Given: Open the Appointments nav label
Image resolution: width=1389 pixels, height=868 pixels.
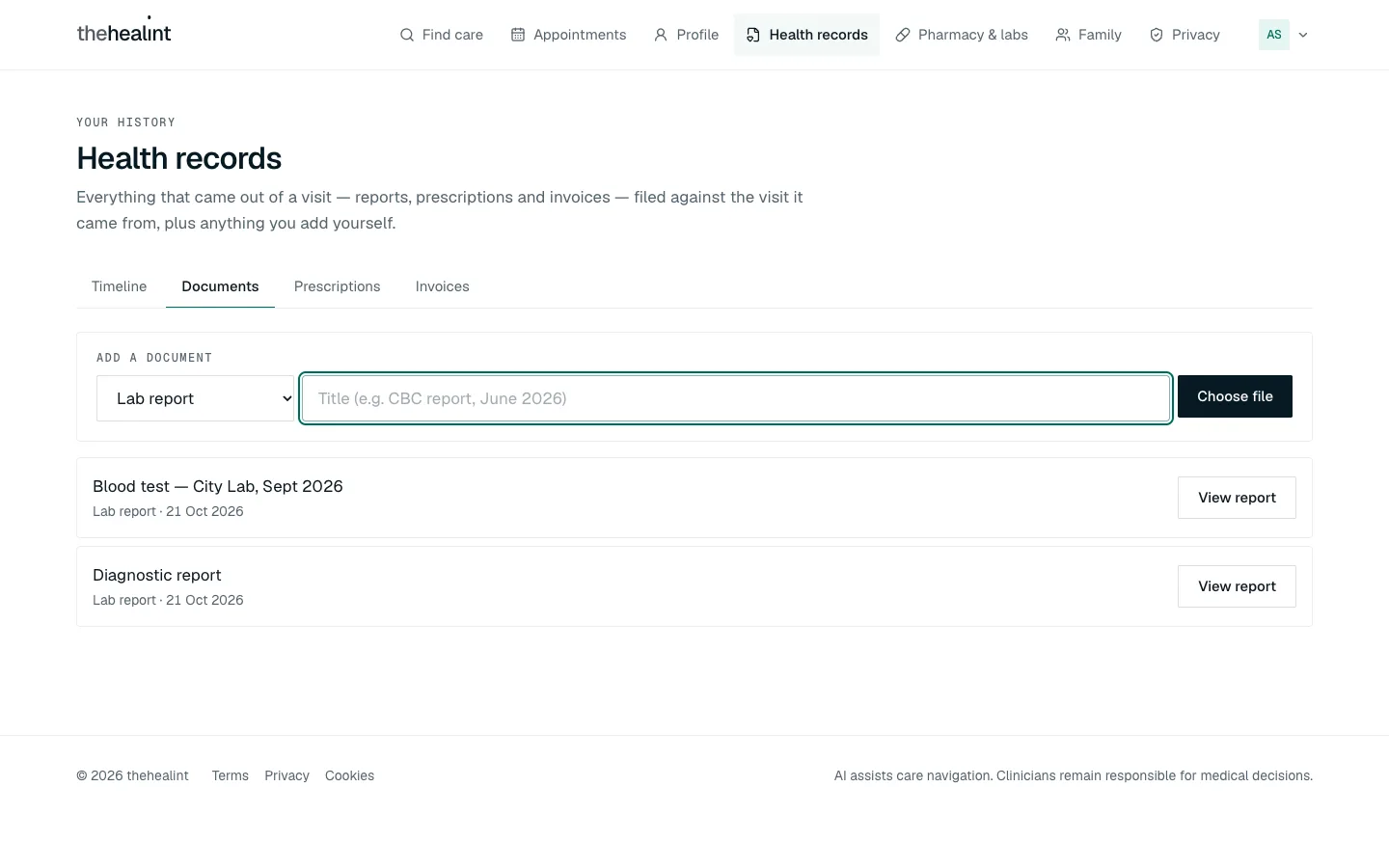Looking at the screenshot, I should 580,35.
